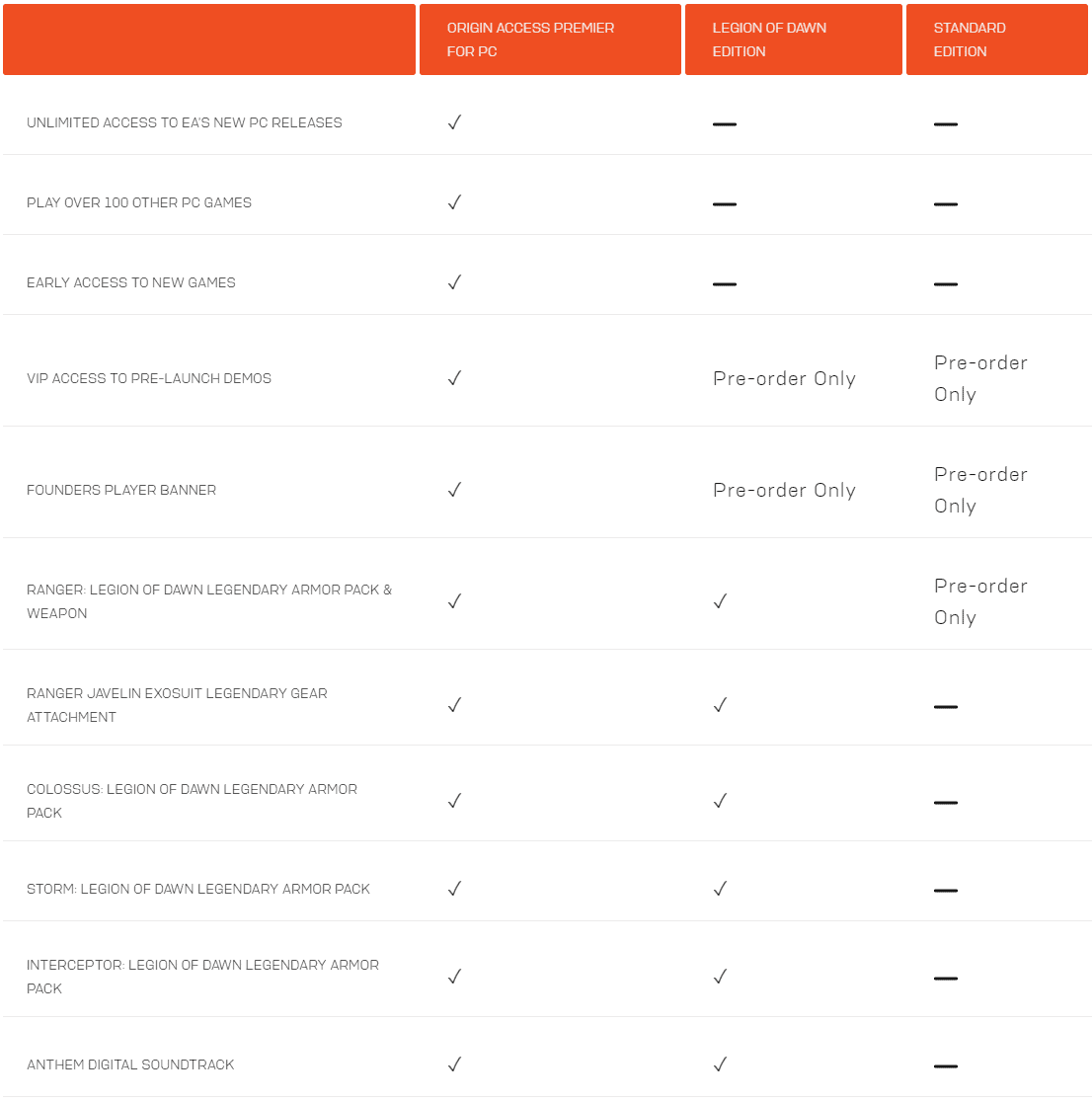Image resolution: width=1092 pixels, height=1103 pixels.
Task: Click Legion of Dawn 'Pre-order Only' for VIP Access
Action: click(784, 379)
